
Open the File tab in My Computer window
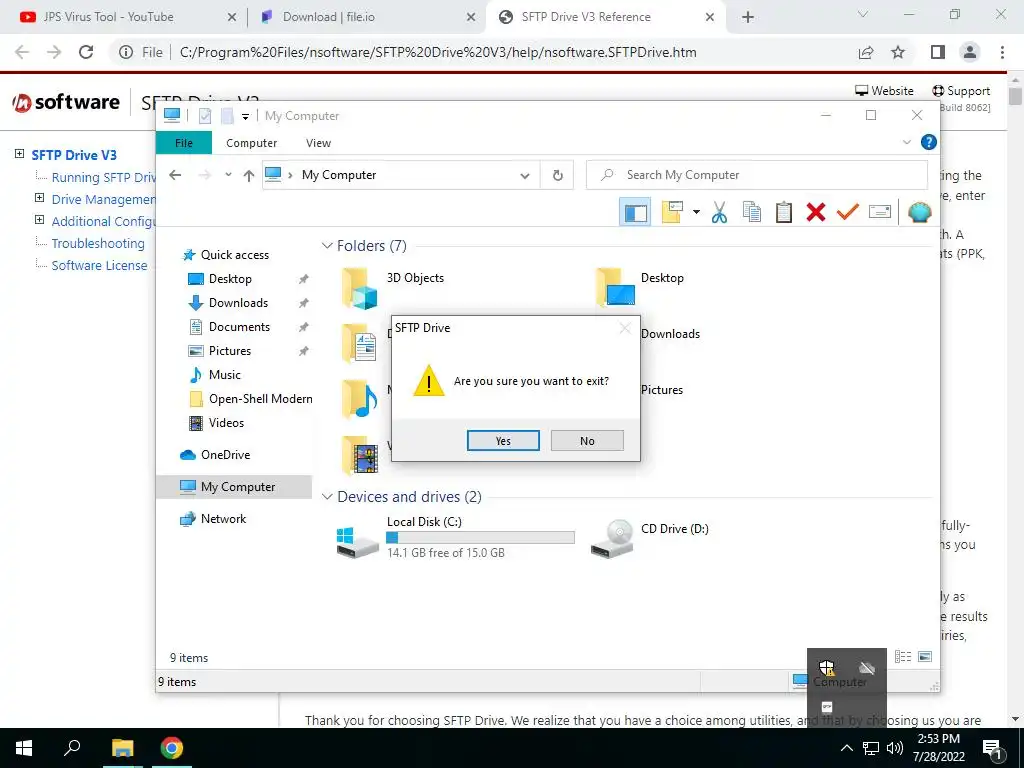point(184,143)
